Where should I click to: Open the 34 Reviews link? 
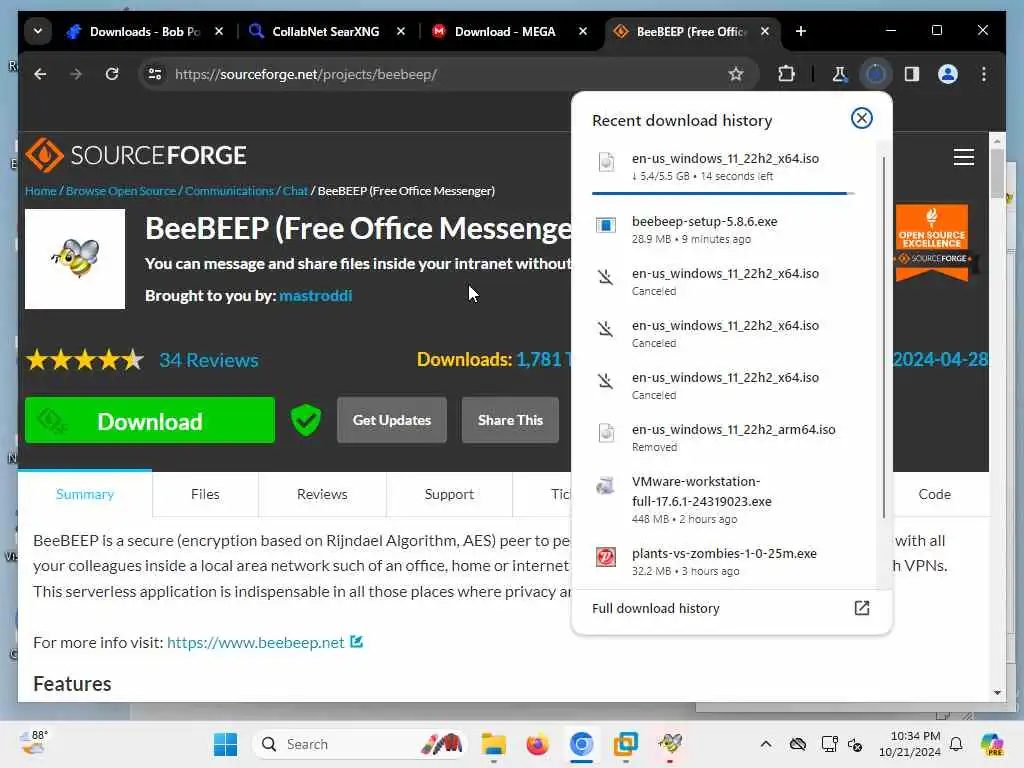(209, 360)
